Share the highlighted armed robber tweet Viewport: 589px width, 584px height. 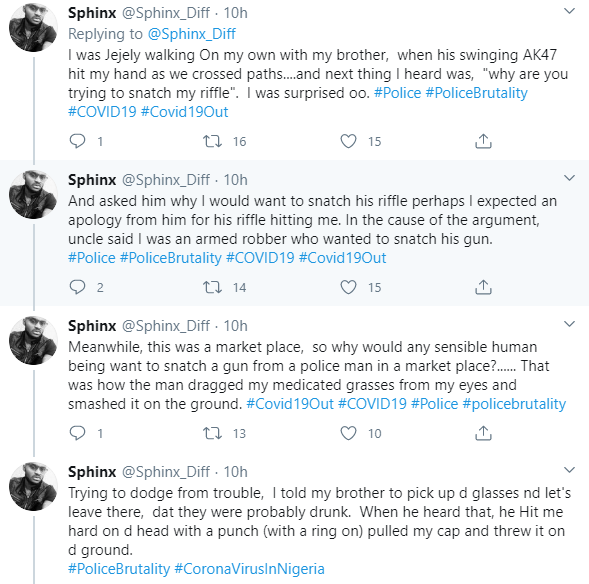[483, 287]
